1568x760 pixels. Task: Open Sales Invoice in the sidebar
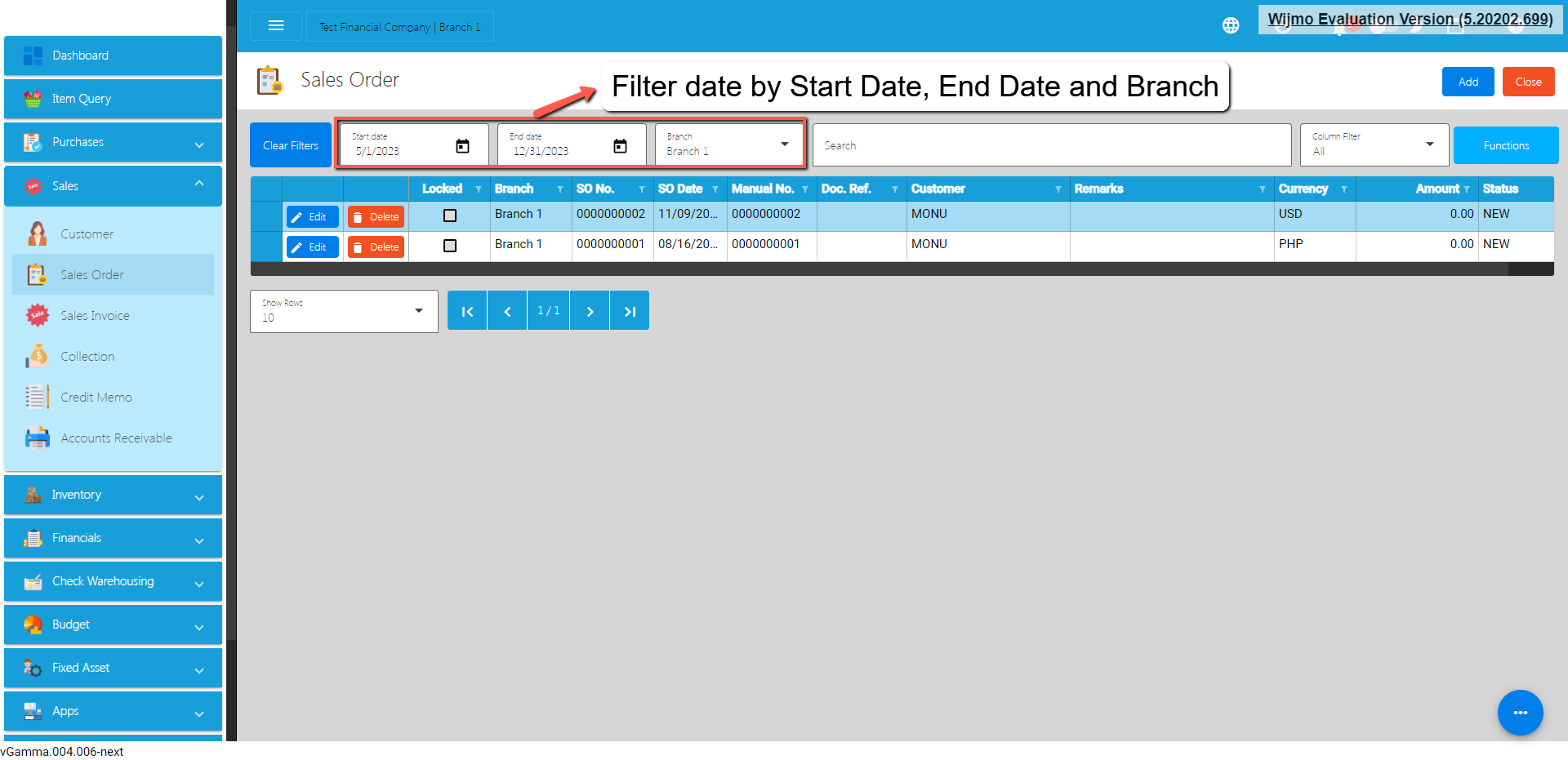(95, 316)
